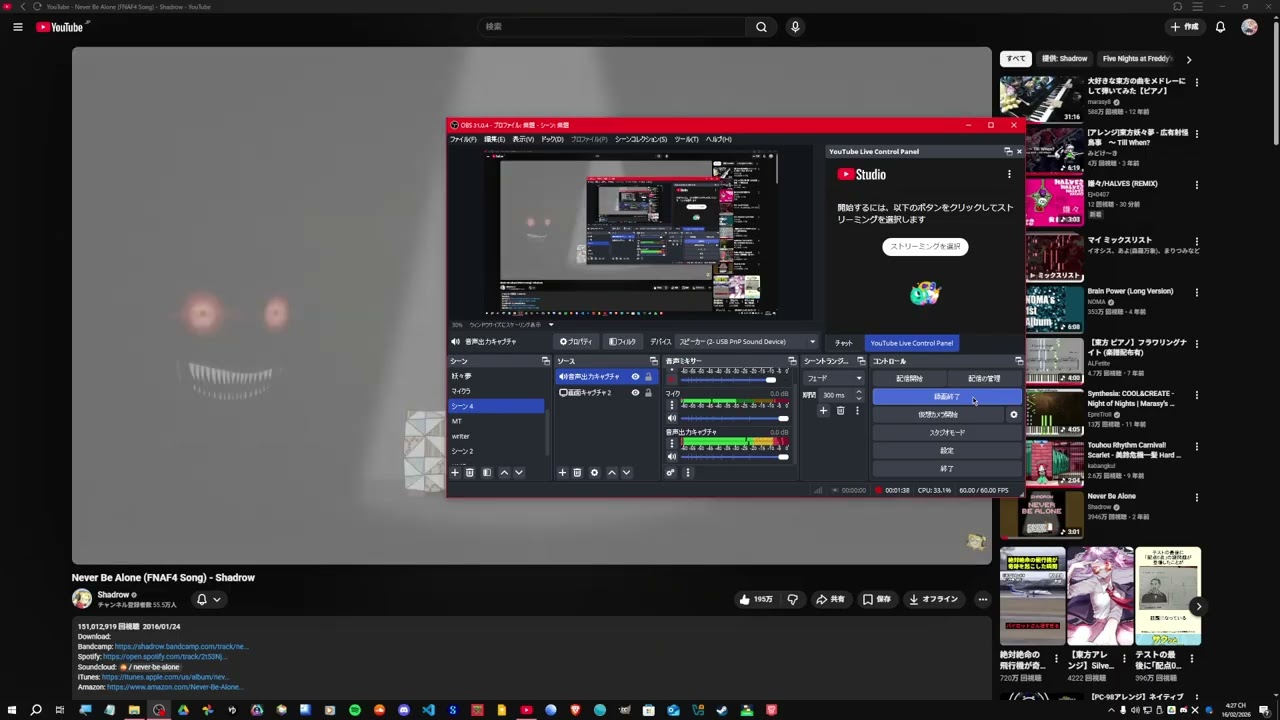The width and height of the screenshot is (1280, 720).
Task: Open the 編集(E) menu in OBS
Action: [494, 139]
